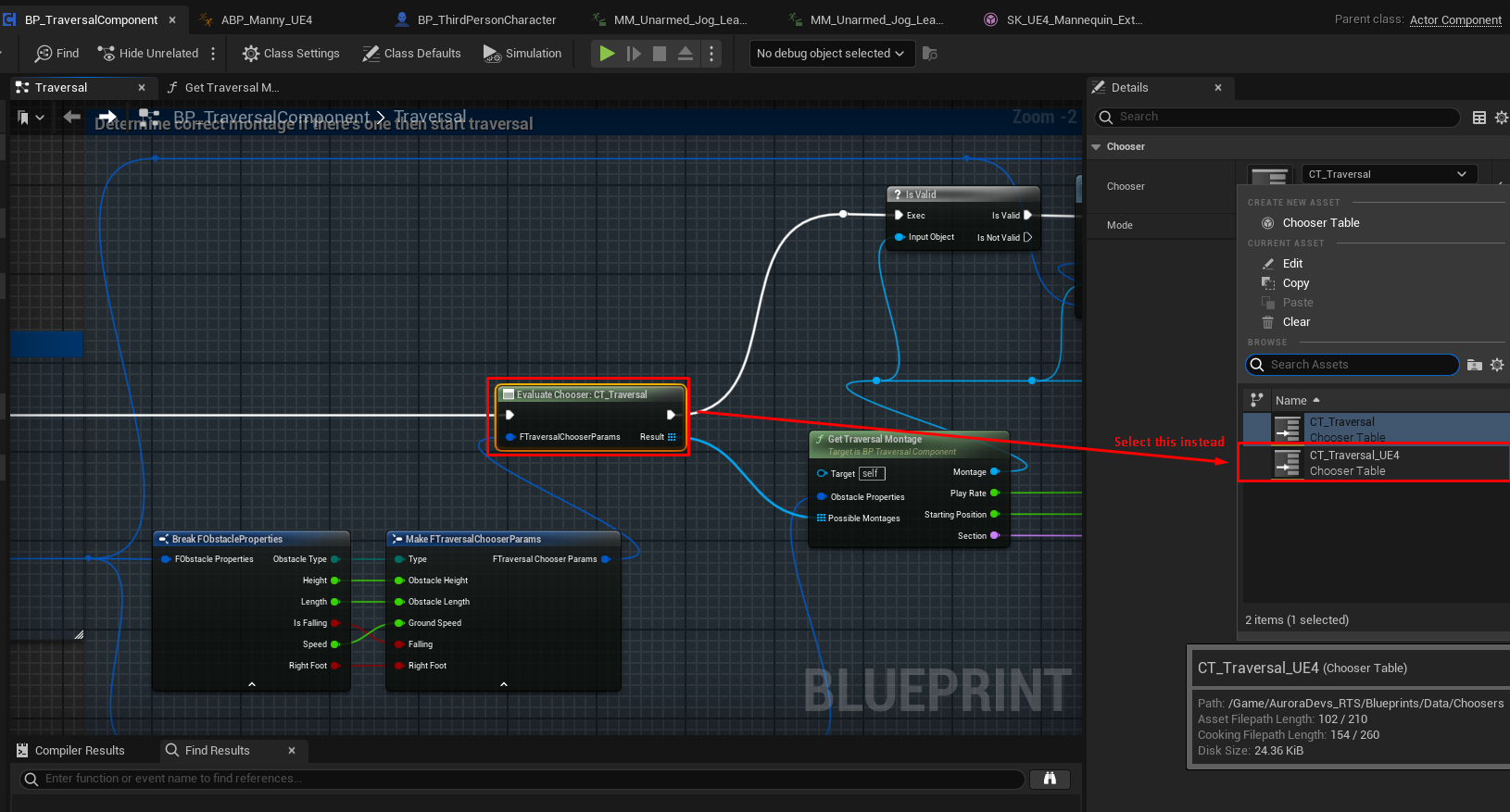Toggle the Details property matrix view
The height and width of the screenshot is (812, 1510).
click(1479, 117)
